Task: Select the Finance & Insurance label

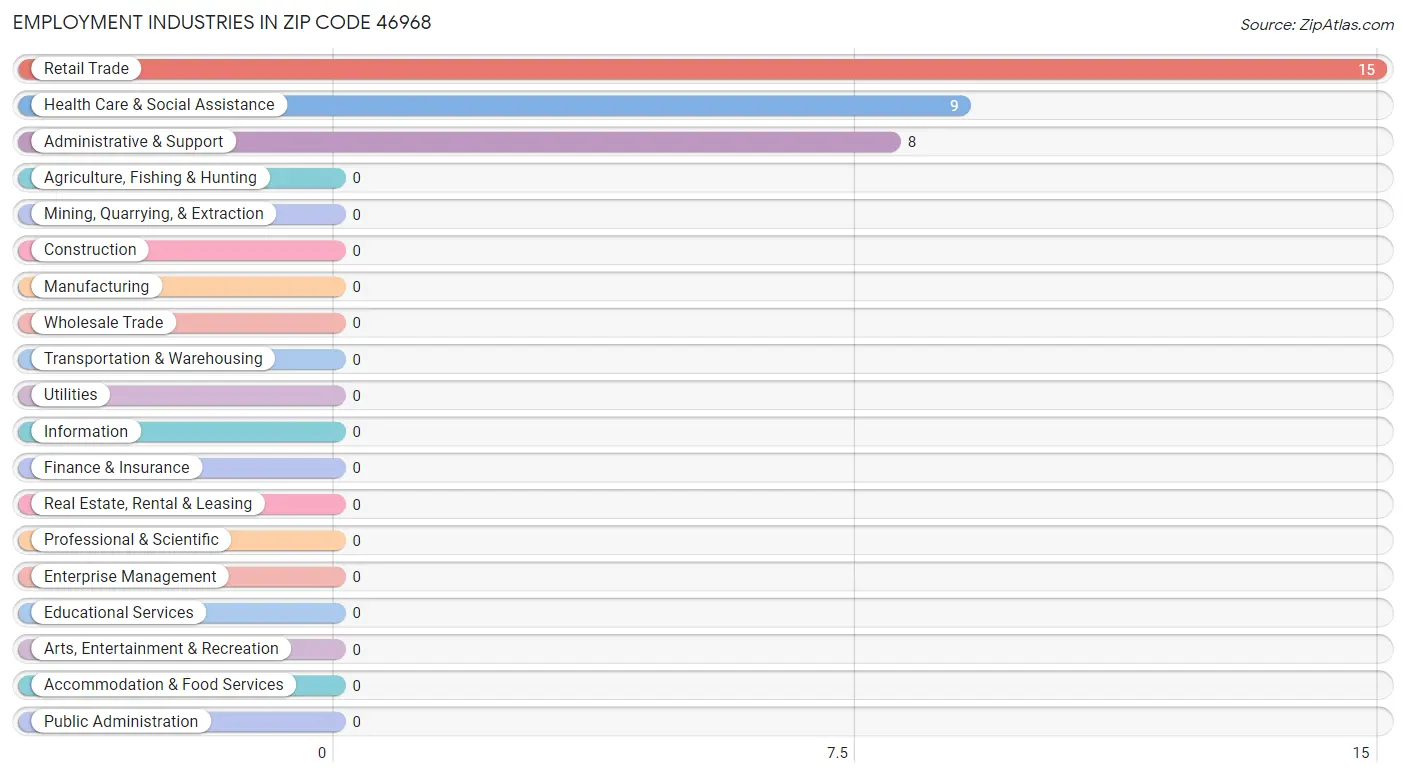Action: (116, 468)
